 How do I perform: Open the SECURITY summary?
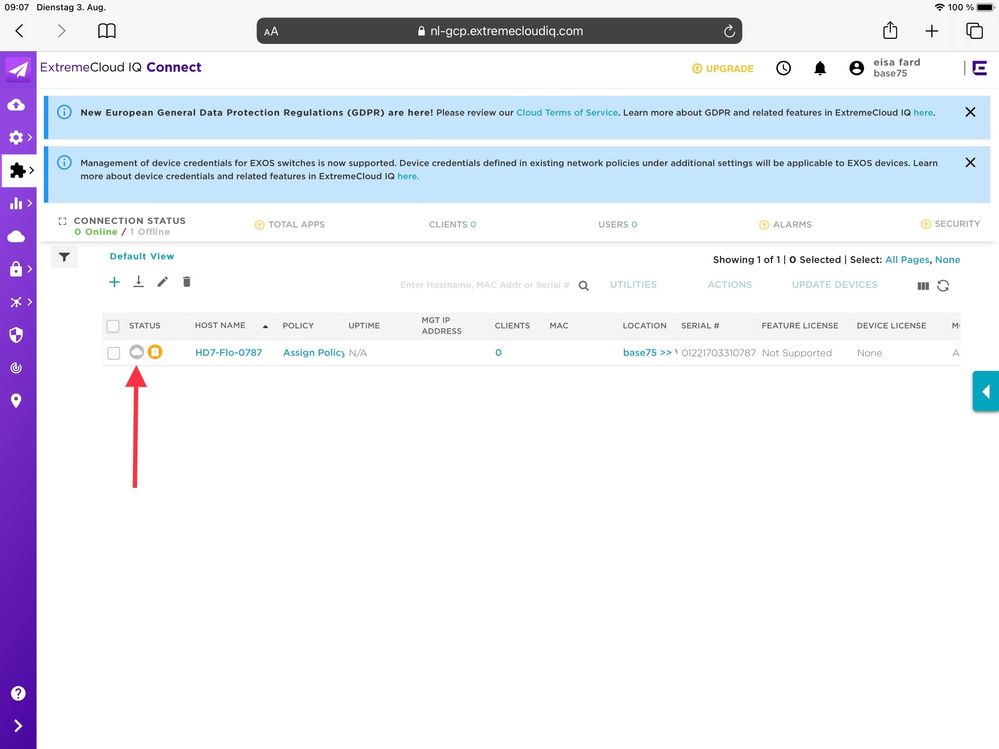[950, 224]
